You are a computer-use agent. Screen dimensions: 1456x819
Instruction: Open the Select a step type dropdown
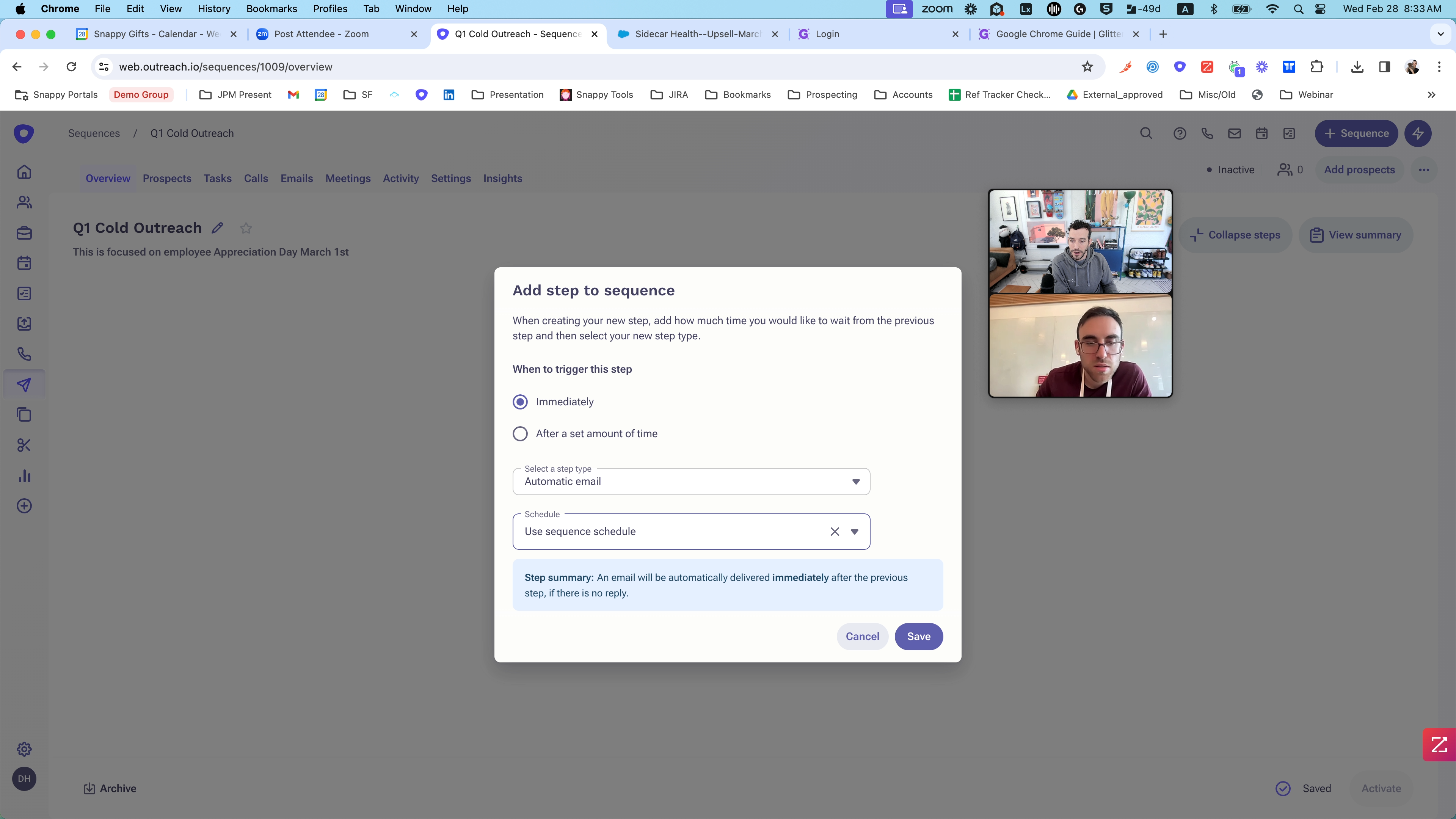pos(691,482)
